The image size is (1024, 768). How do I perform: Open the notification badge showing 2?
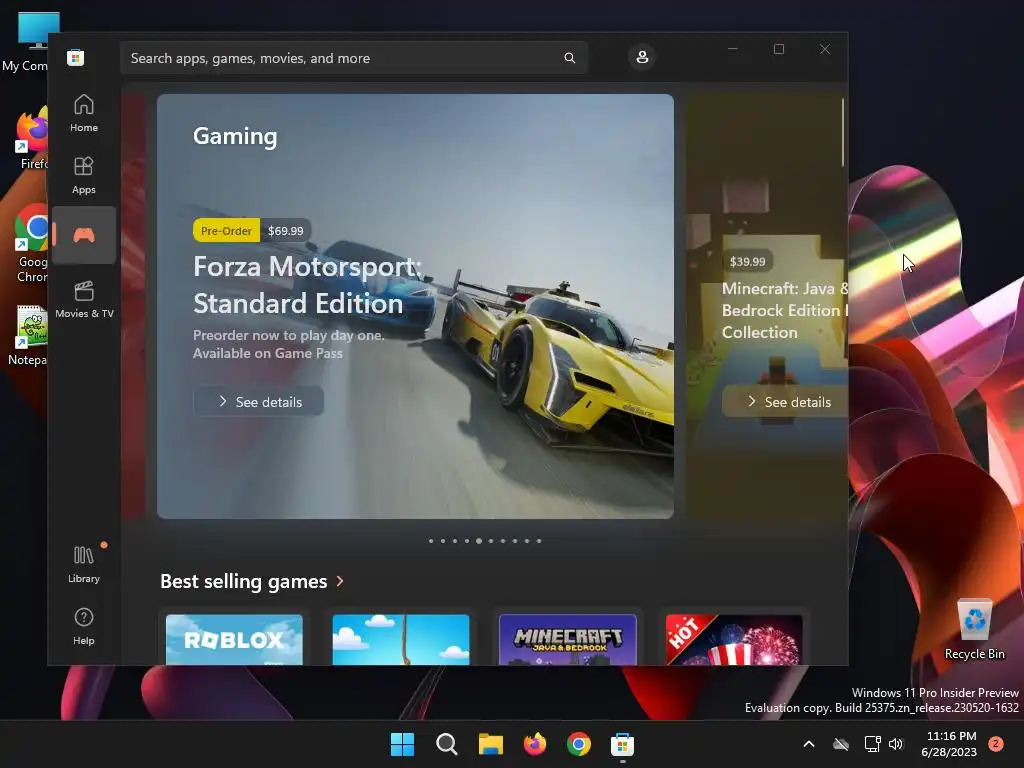pos(996,743)
